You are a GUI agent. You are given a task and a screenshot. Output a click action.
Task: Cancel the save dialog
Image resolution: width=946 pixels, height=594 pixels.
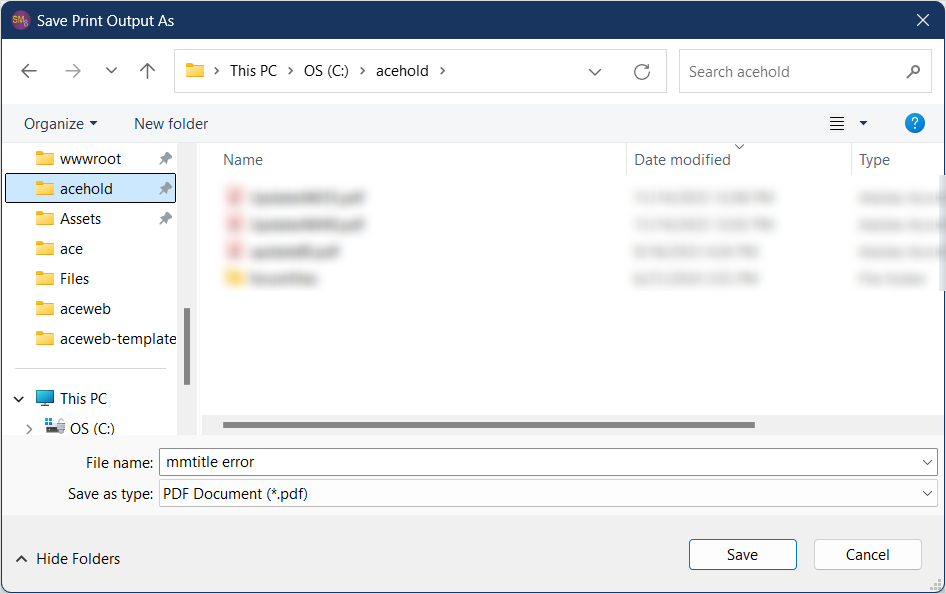click(x=867, y=554)
